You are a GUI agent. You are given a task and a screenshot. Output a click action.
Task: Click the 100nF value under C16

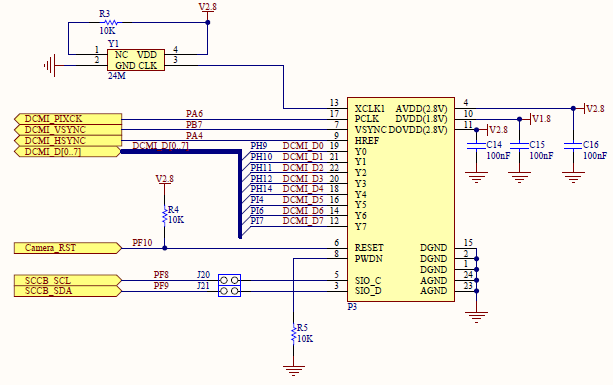[x=595, y=156]
